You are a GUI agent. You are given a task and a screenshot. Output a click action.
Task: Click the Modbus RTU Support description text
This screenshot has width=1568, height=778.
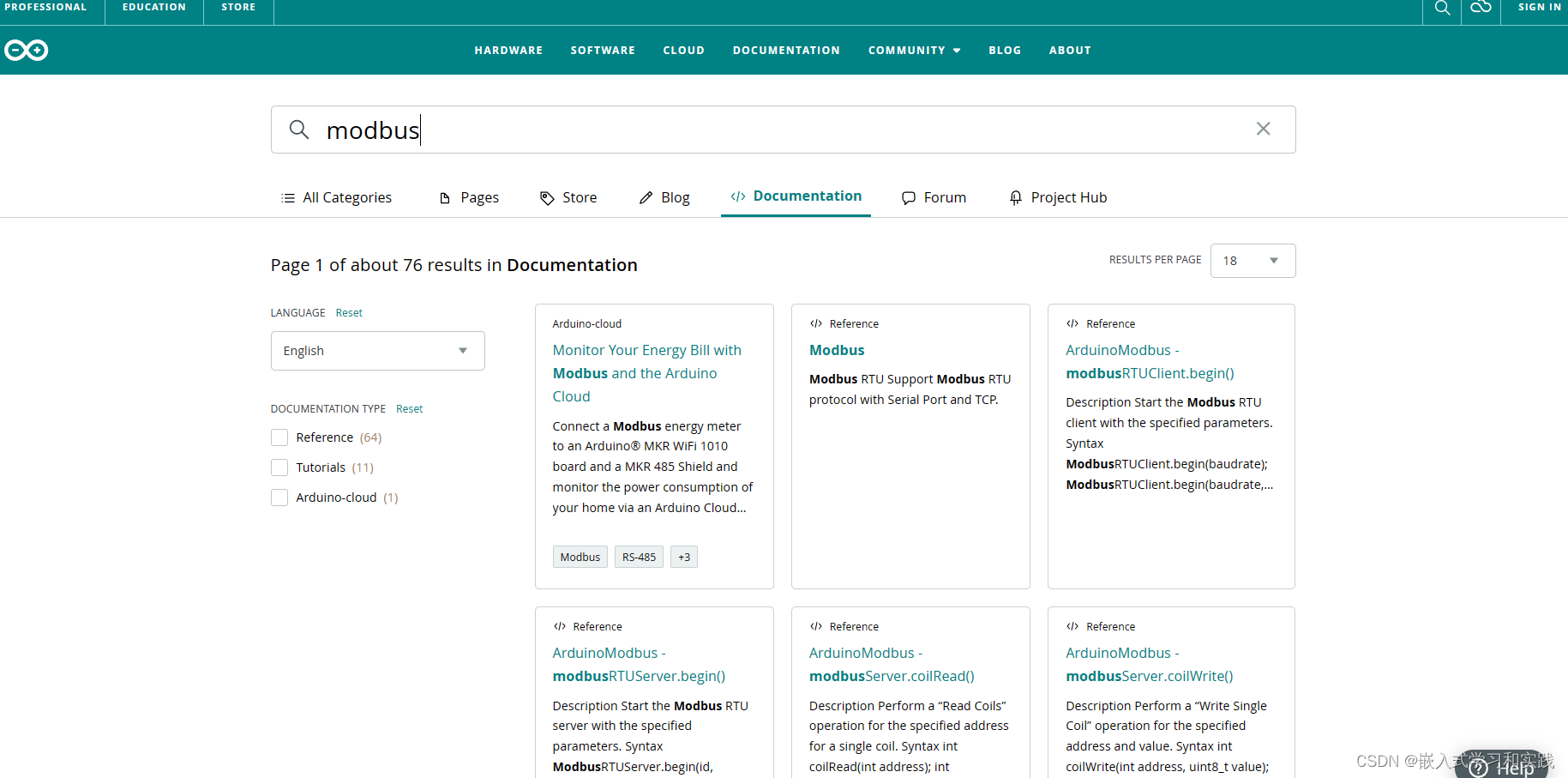[x=910, y=389]
